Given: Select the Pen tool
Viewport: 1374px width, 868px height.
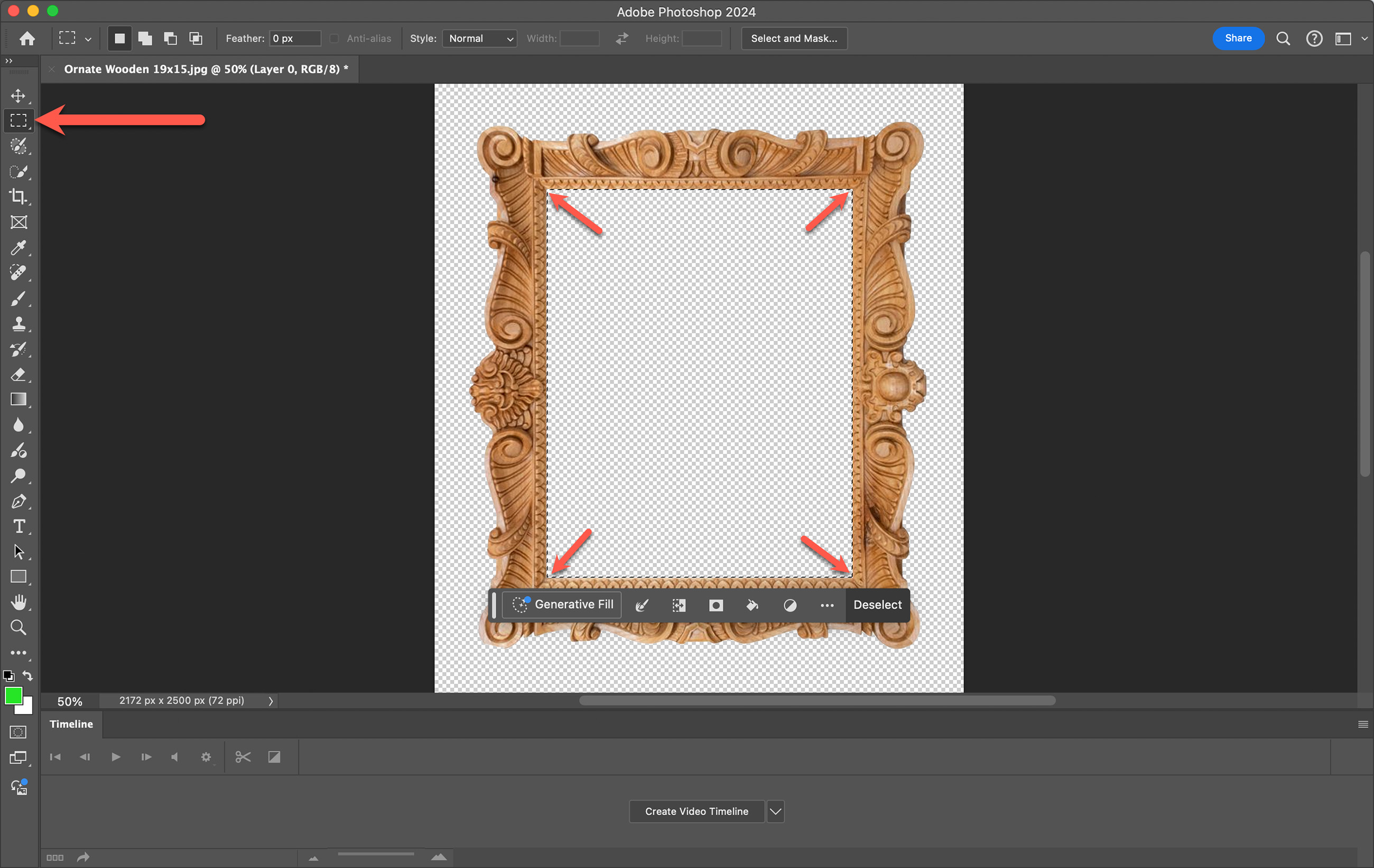Looking at the screenshot, I should [x=18, y=501].
